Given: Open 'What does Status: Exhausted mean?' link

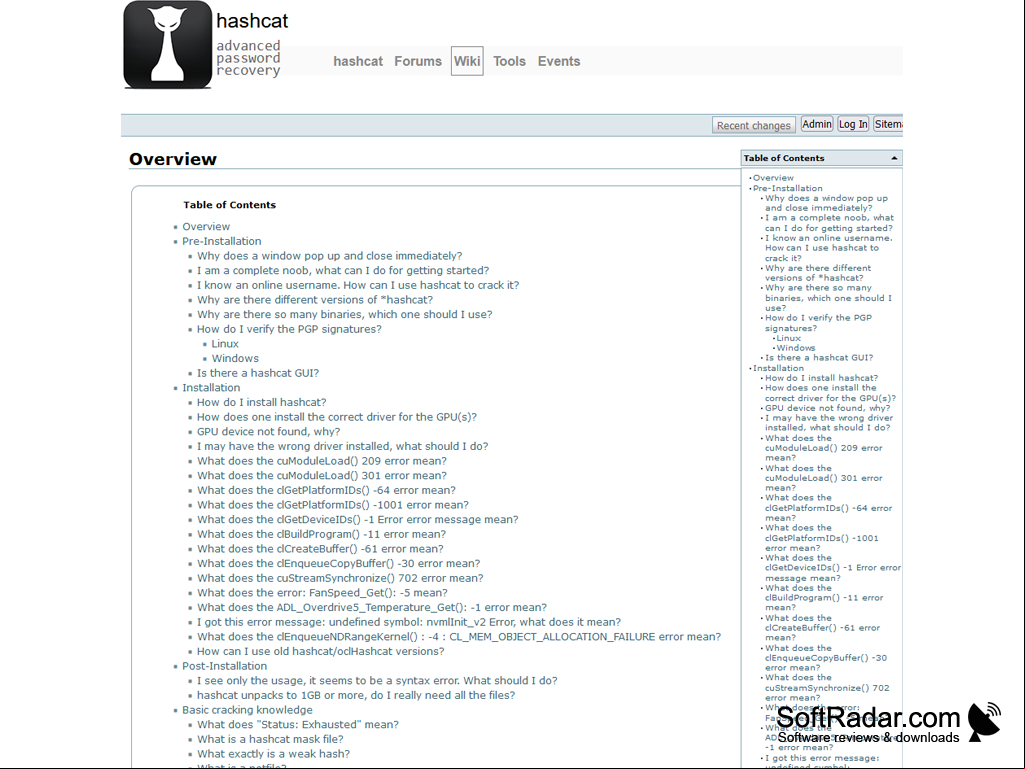Looking at the screenshot, I should (x=298, y=725).
